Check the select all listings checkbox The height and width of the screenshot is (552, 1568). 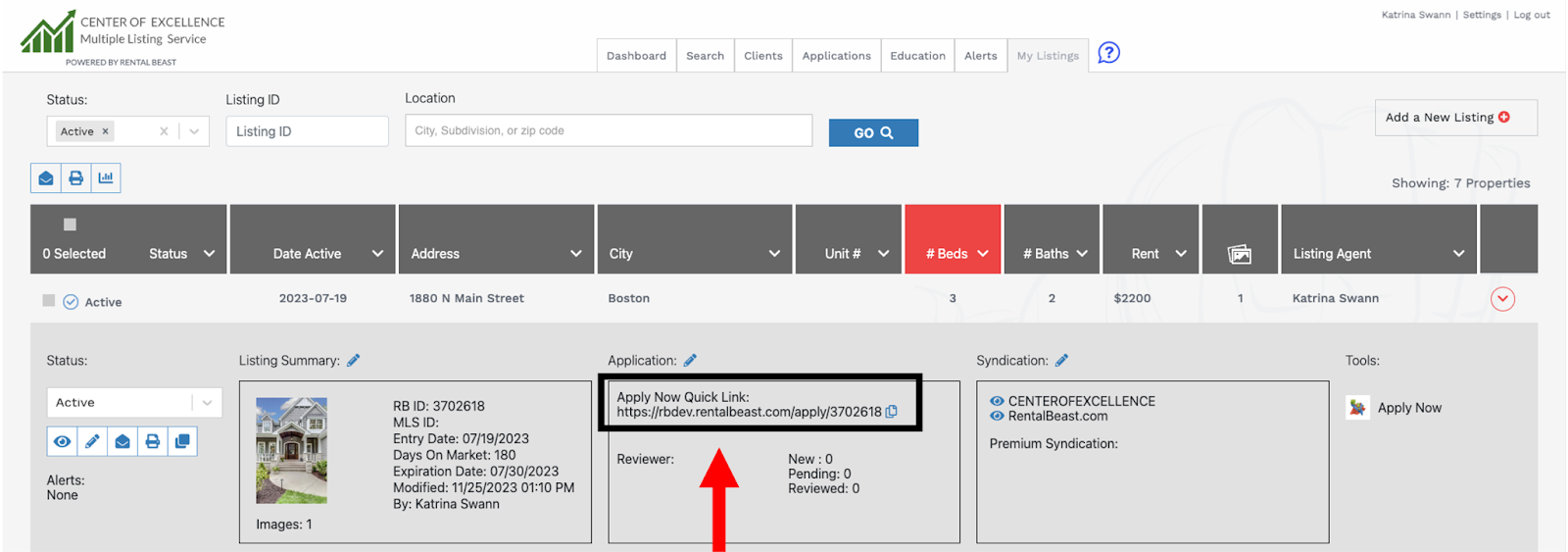(x=70, y=225)
